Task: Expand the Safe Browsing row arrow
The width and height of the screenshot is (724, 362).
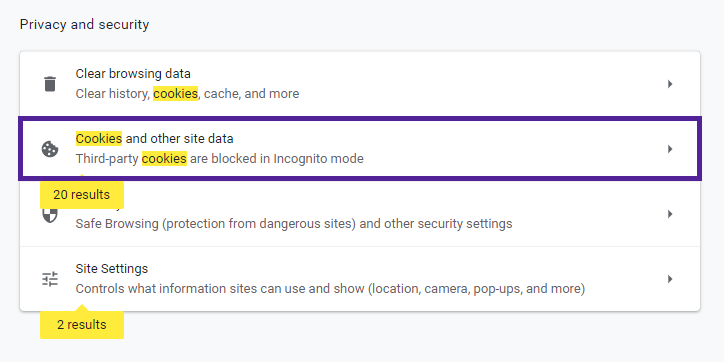Action: (670, 214)
